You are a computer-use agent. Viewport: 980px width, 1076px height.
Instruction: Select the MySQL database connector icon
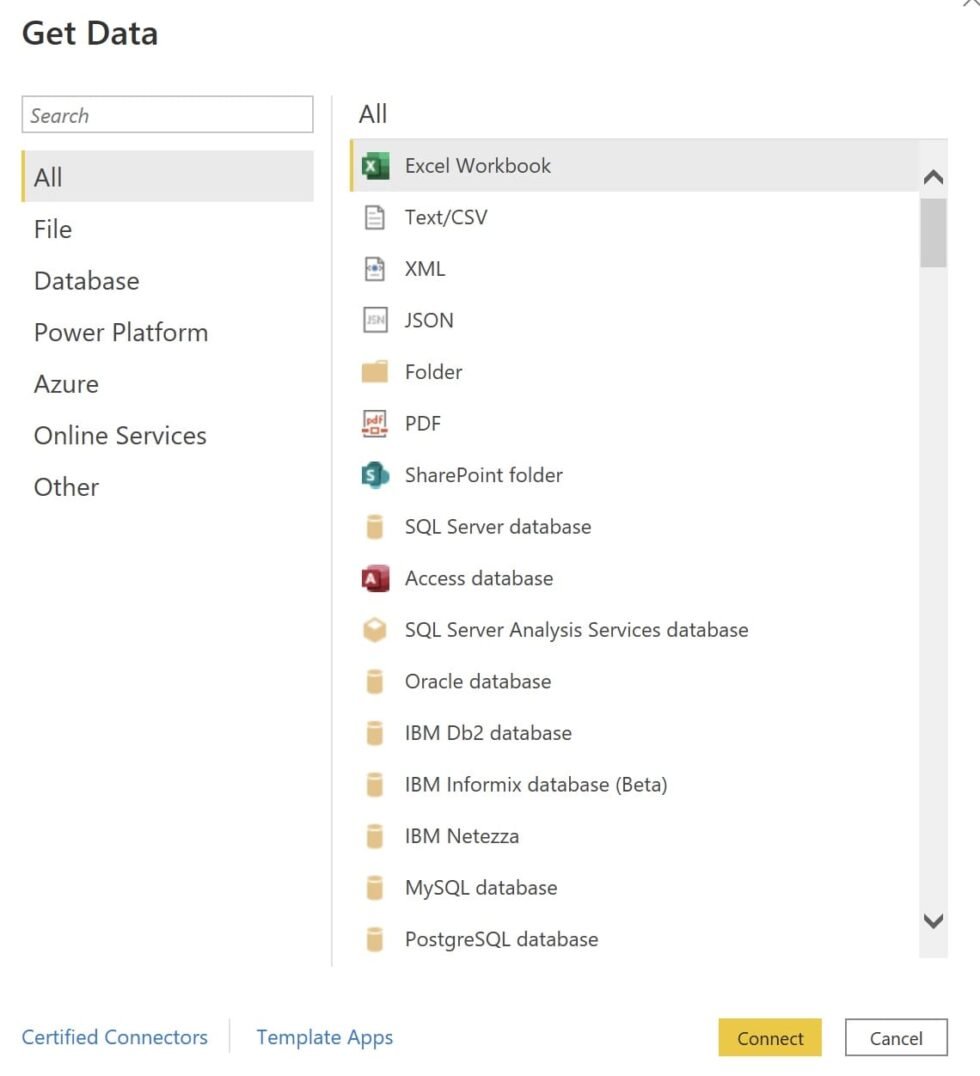coord(374,887)
